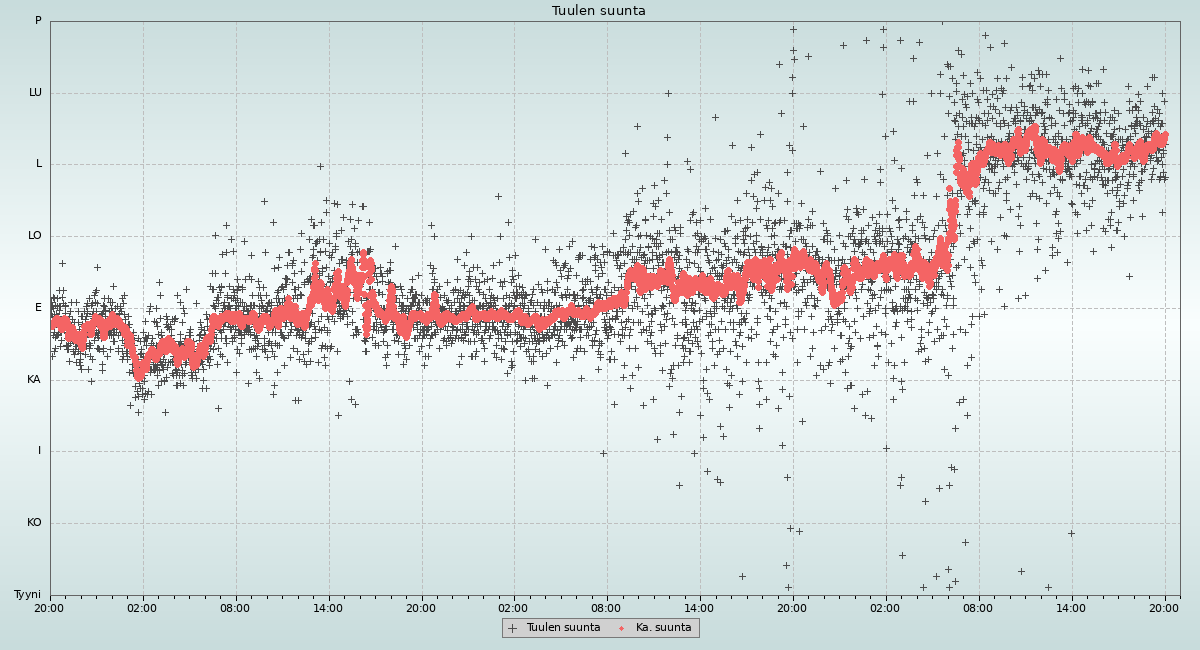The image size is (1200, 650).
Task: Select the 'KA' y-axis label
Action: tap(34, 380)
